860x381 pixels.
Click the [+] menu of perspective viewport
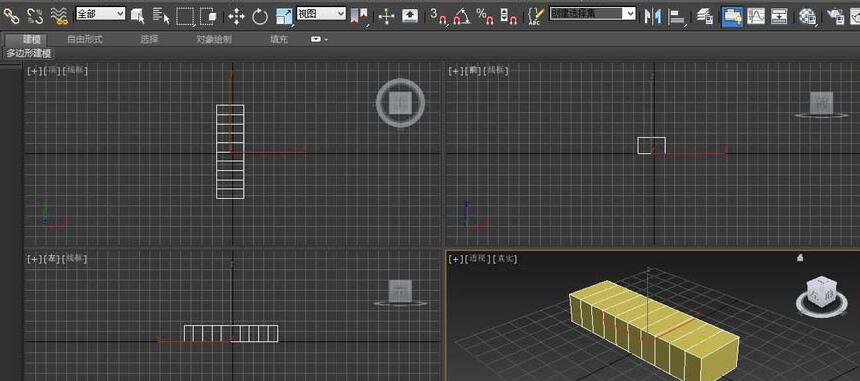coord(456,259)
